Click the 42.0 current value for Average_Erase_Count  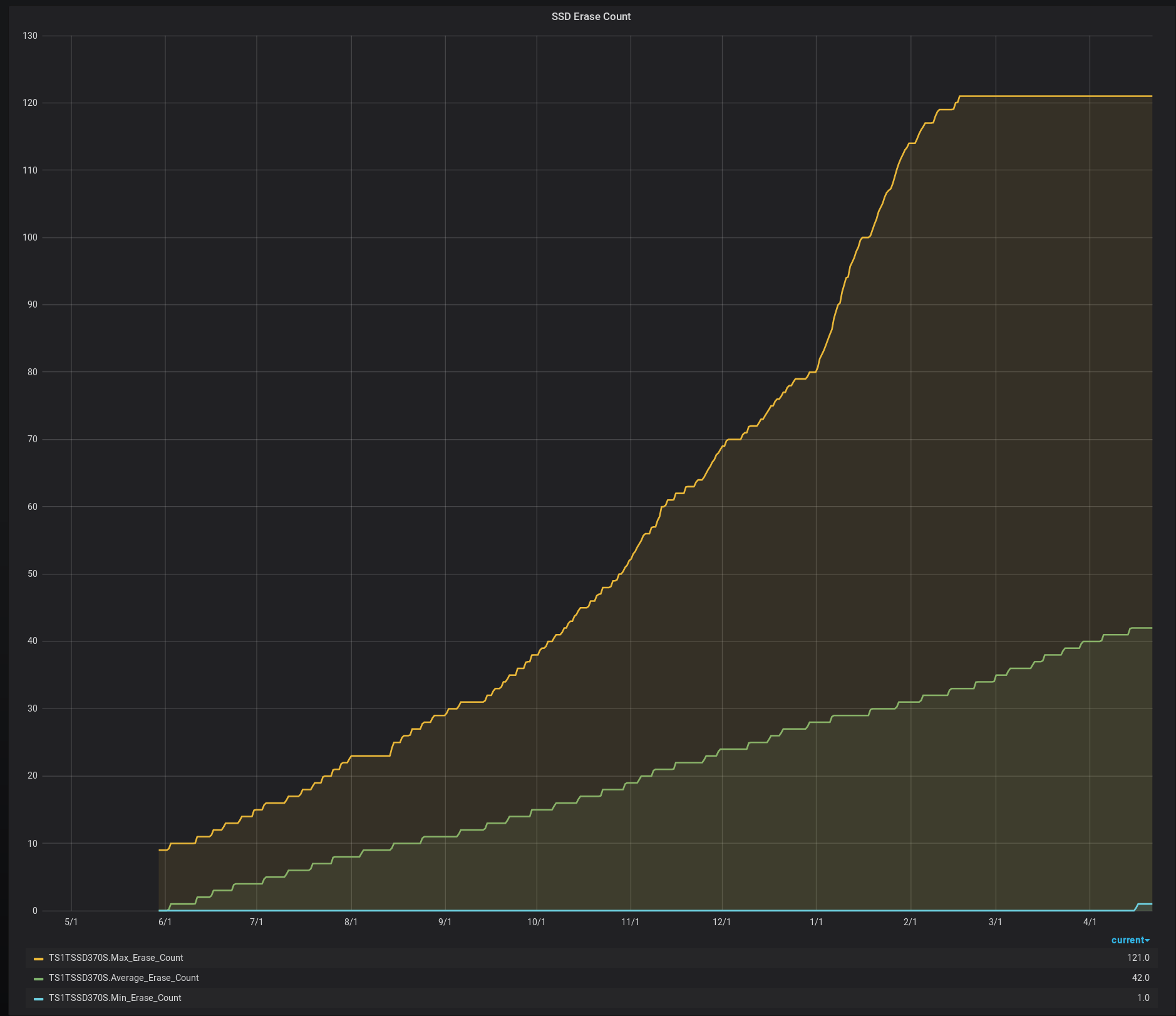coord(1140,978)
